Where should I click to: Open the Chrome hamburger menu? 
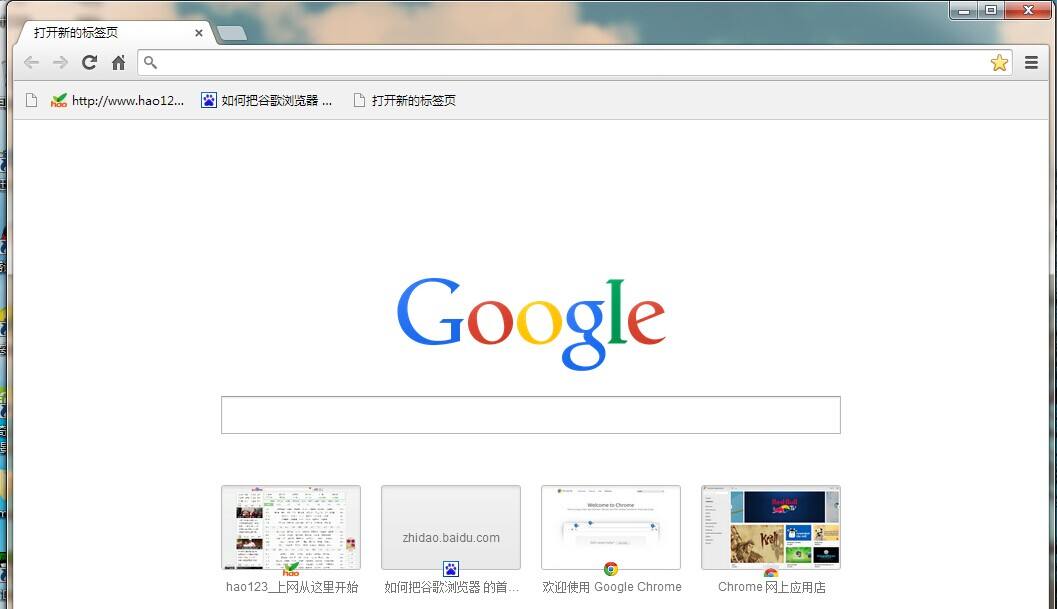click(x=1031, y=63)
